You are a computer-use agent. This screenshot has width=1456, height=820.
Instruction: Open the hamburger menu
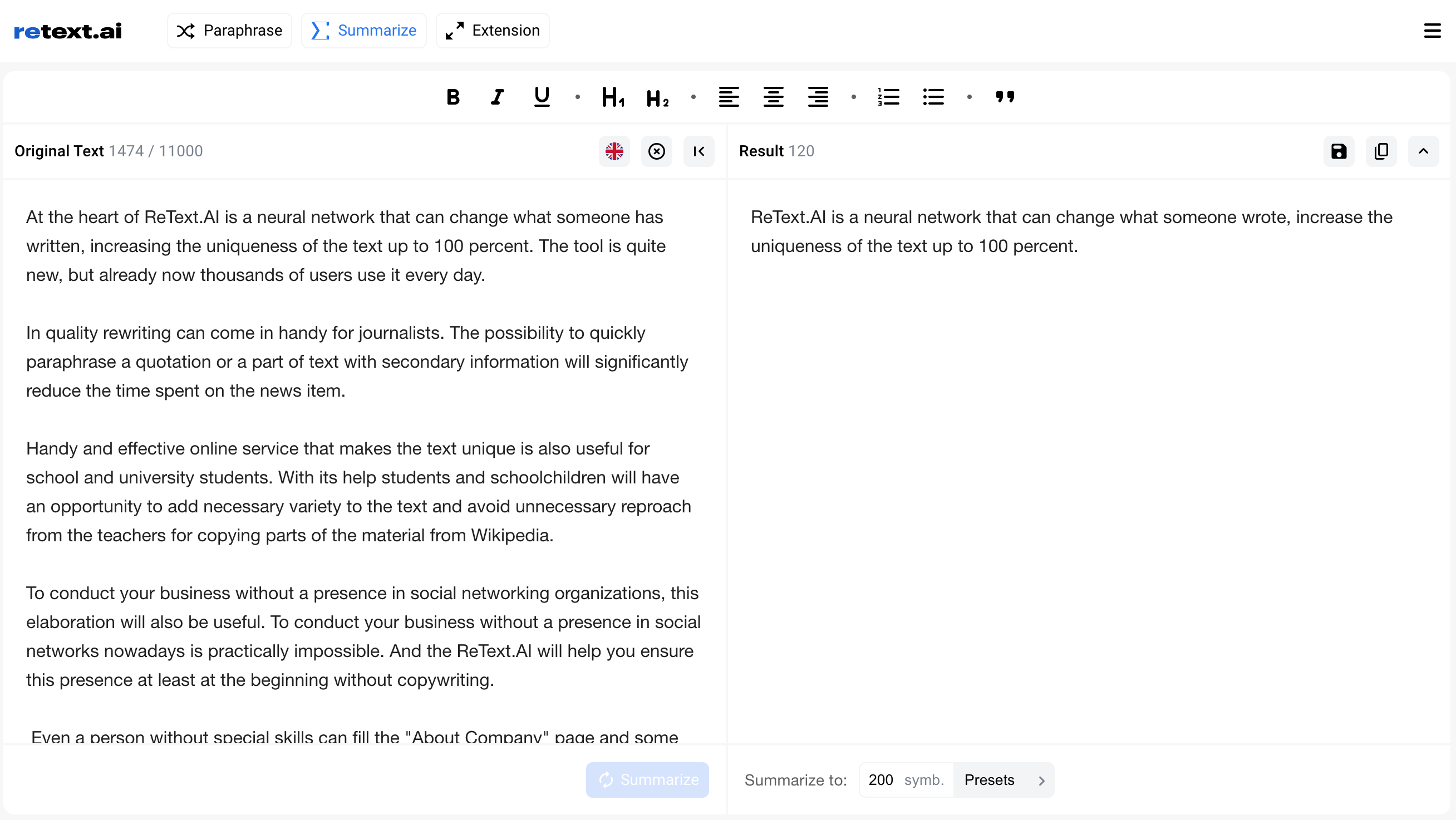(1432, 31)
